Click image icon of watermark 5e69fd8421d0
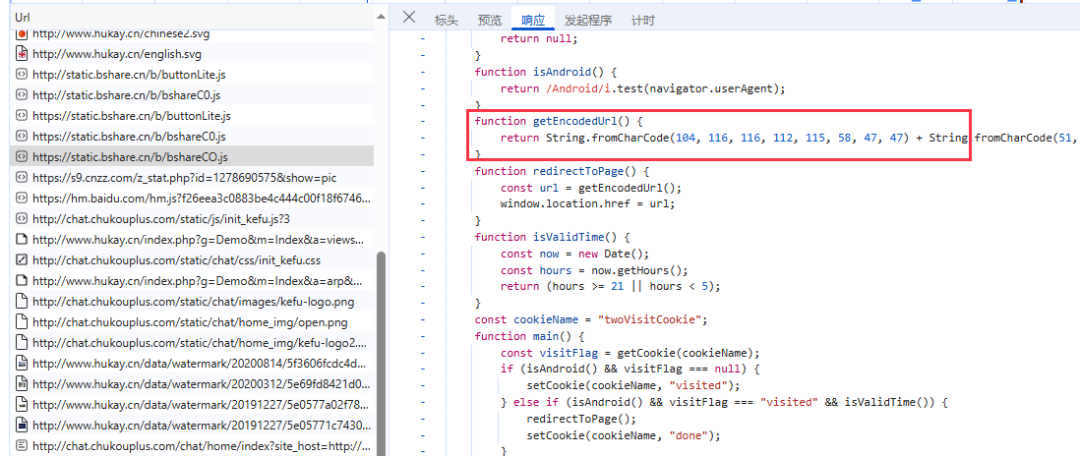Screen dimensions: 1080x456 21,383
